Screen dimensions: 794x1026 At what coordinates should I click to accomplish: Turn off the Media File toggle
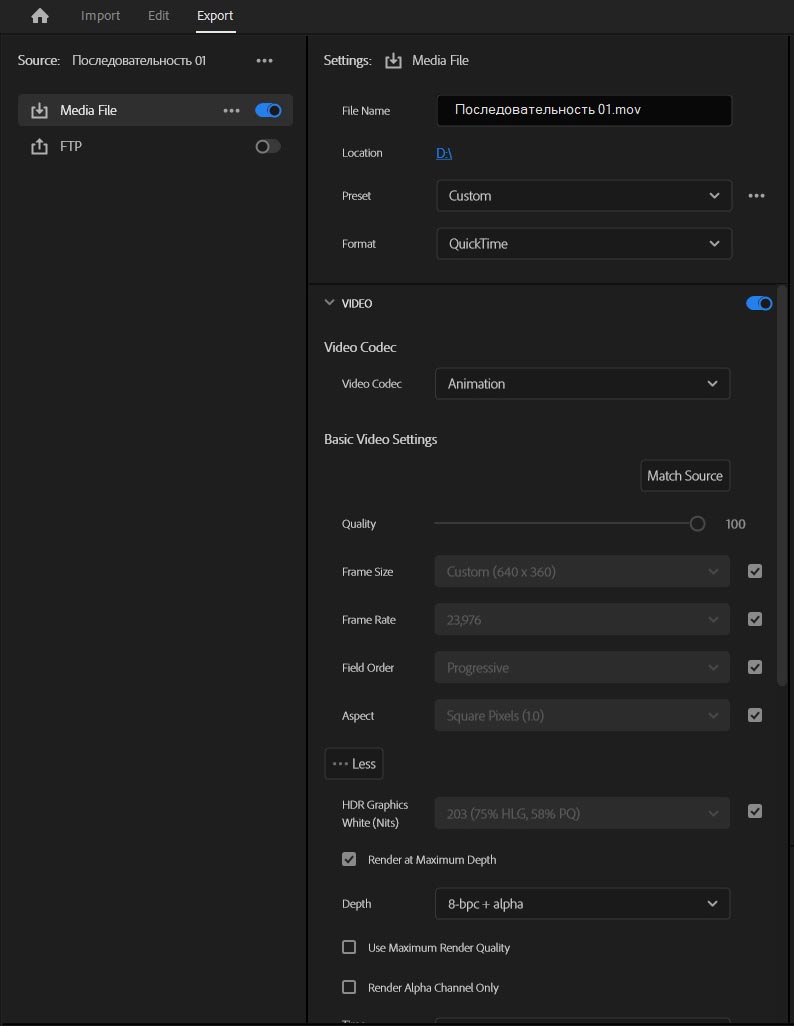coord(268,111)
